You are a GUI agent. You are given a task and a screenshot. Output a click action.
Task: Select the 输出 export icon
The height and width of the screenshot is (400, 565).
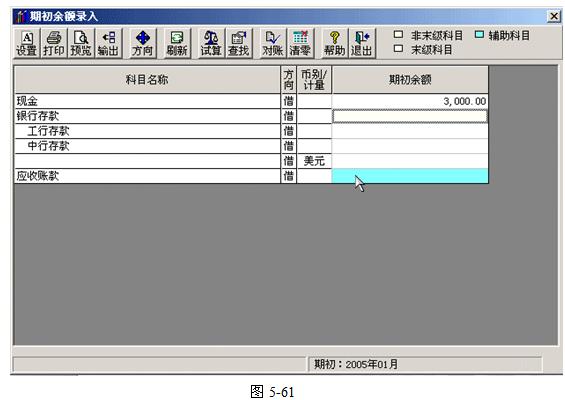(x=108, y=44)
